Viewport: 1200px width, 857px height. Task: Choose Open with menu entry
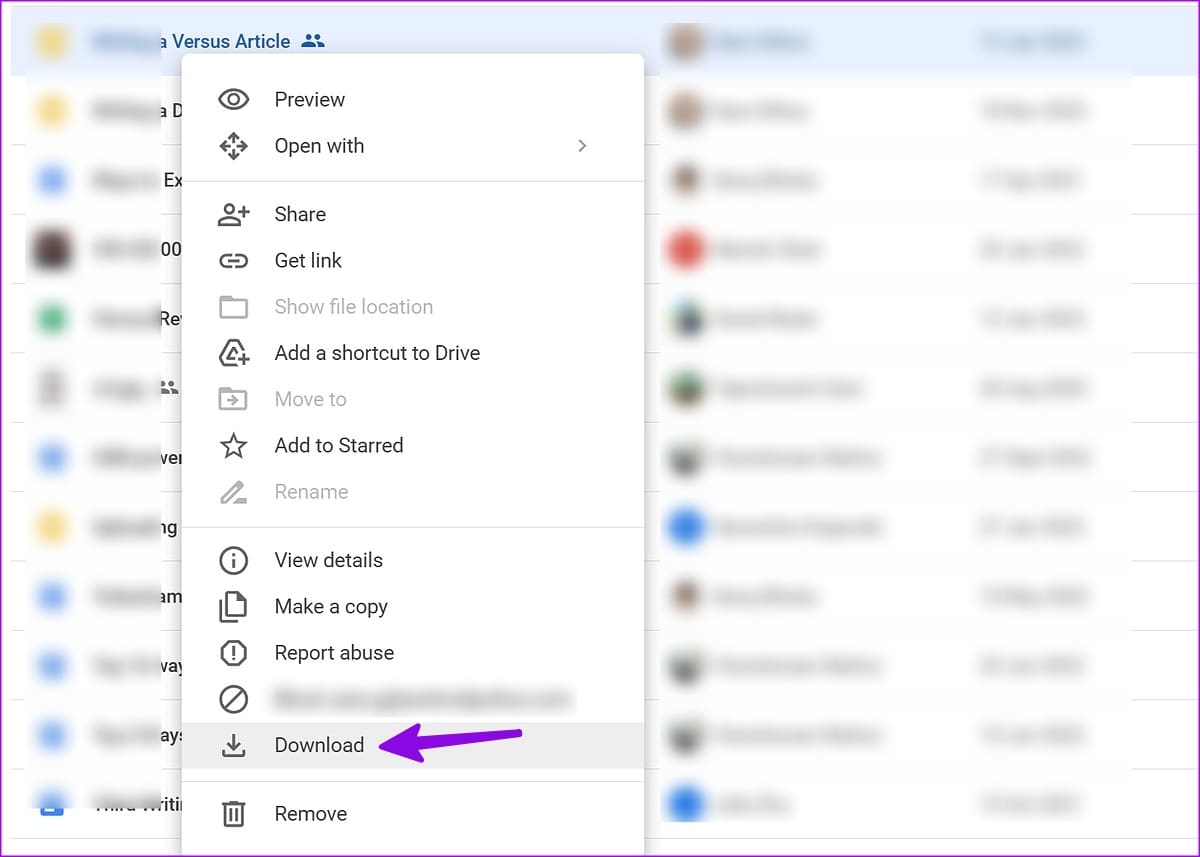412,146
